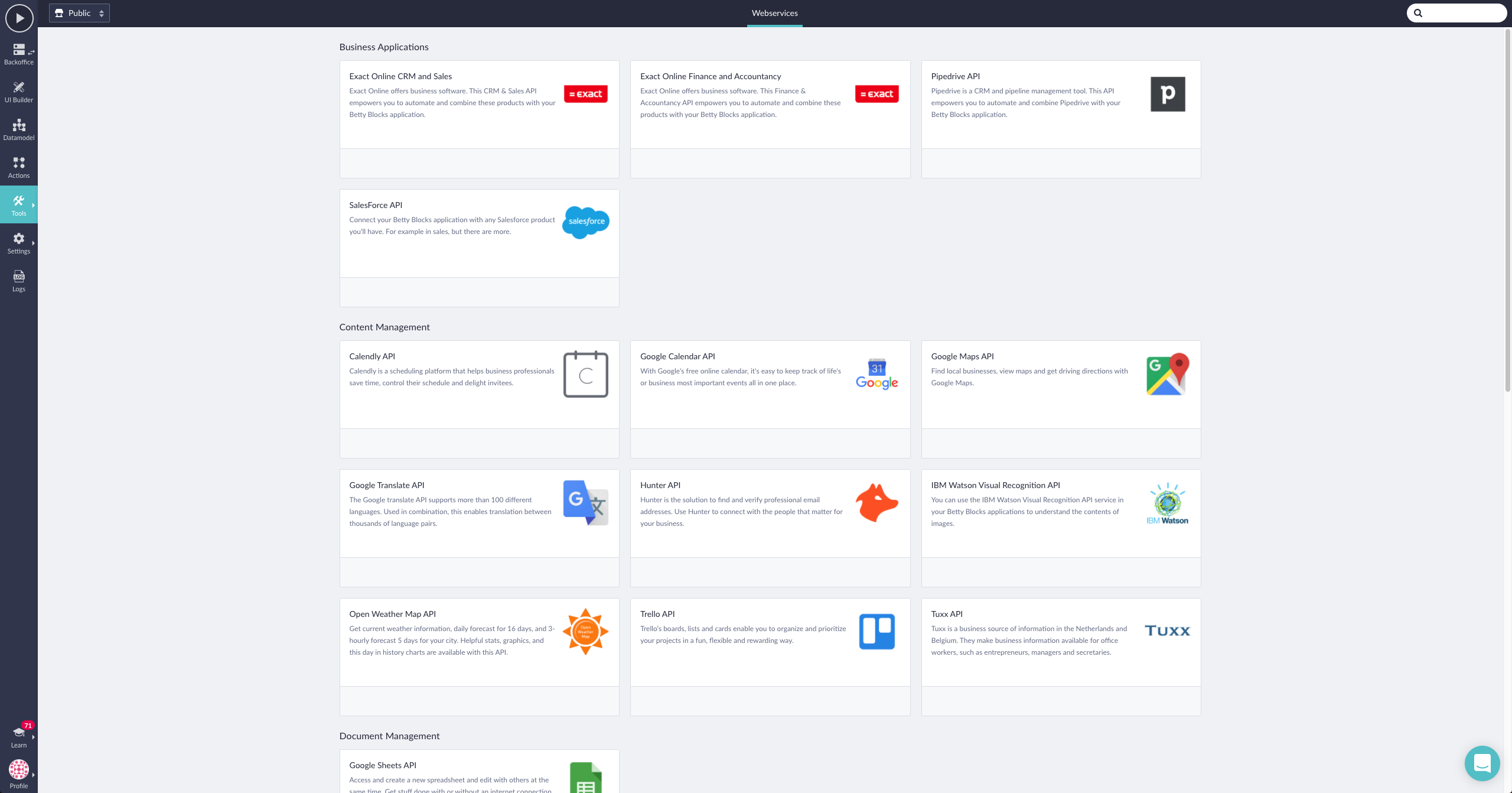The width and height of the screenshot is (1512, 793).
Task: Open the Profile avatar menu
Action: 19,773
